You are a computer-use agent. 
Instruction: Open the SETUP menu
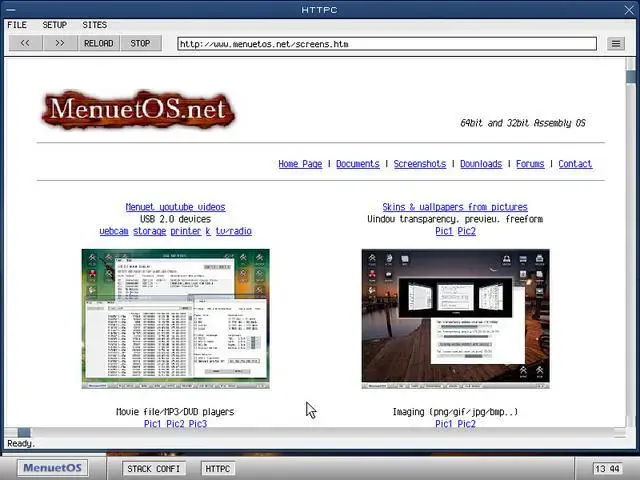(x=55, y=24)
